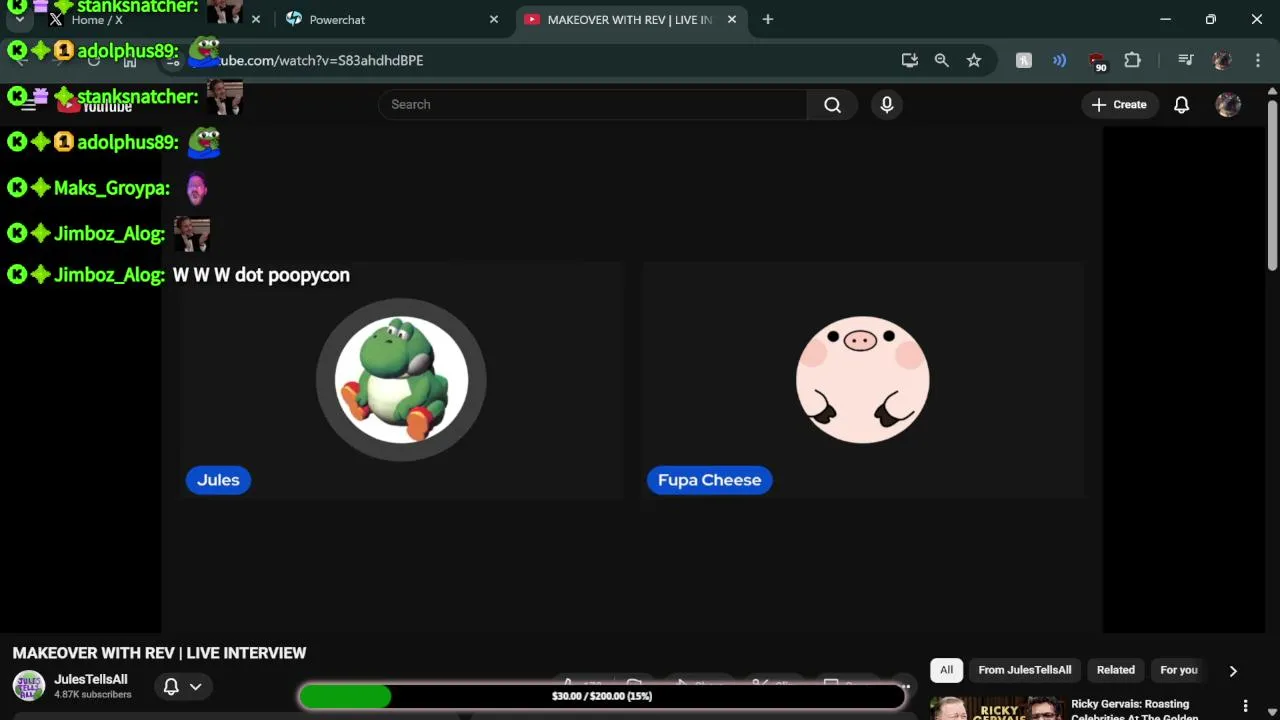
Task: Open the gray R browser extension
Action: 1024,60
